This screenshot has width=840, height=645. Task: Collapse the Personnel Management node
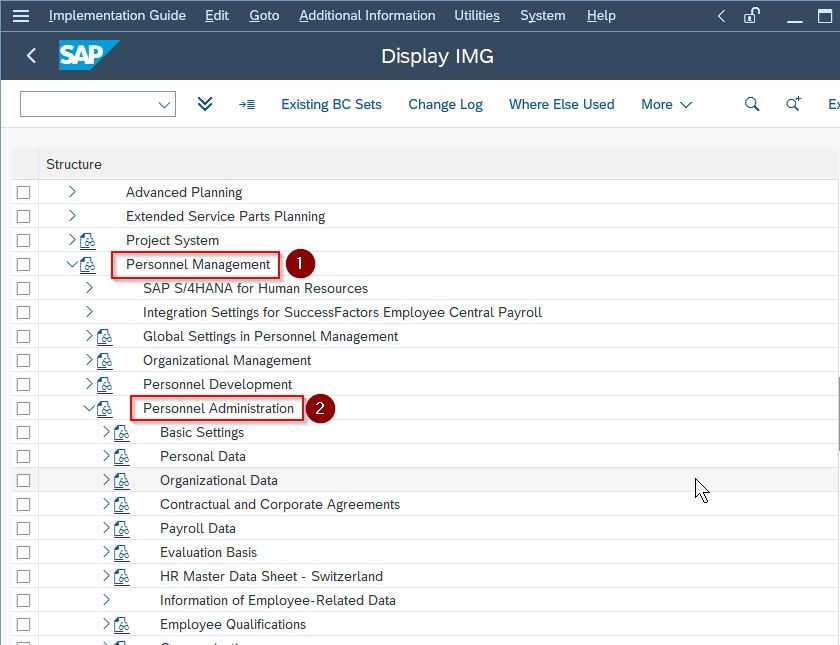coord(72,264)
